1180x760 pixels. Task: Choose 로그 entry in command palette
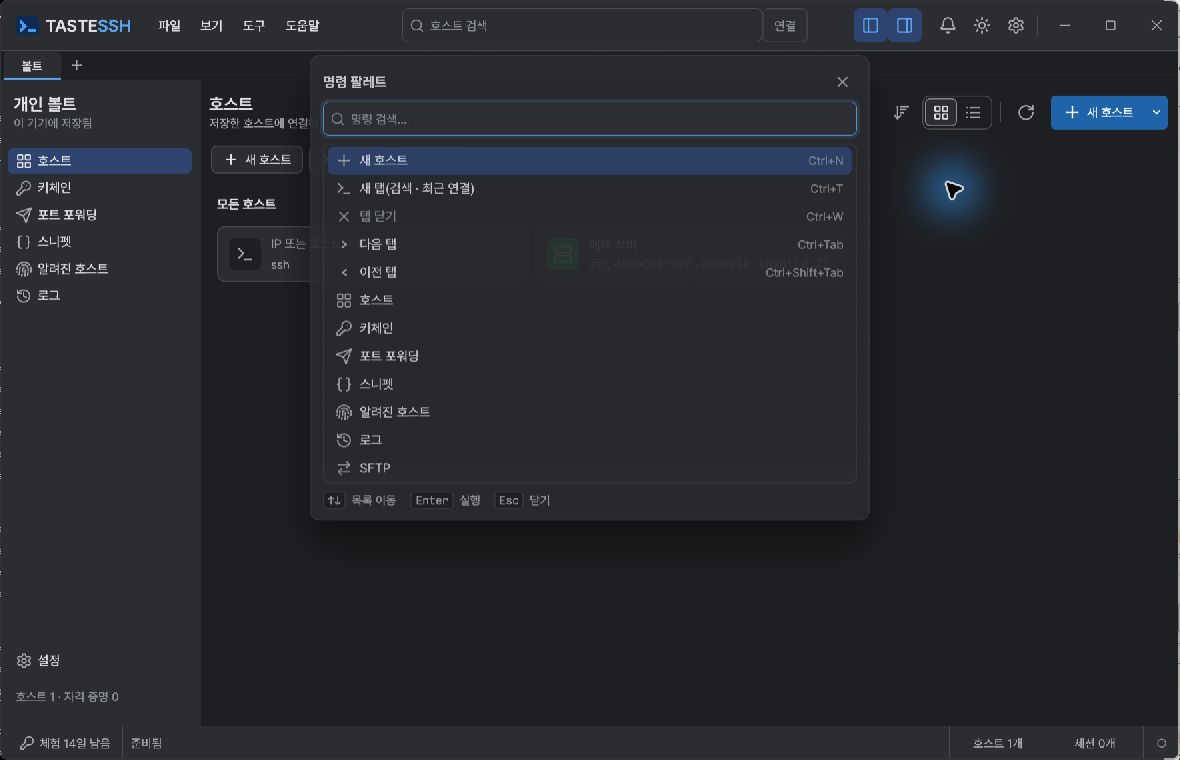(x=589, y=439)
